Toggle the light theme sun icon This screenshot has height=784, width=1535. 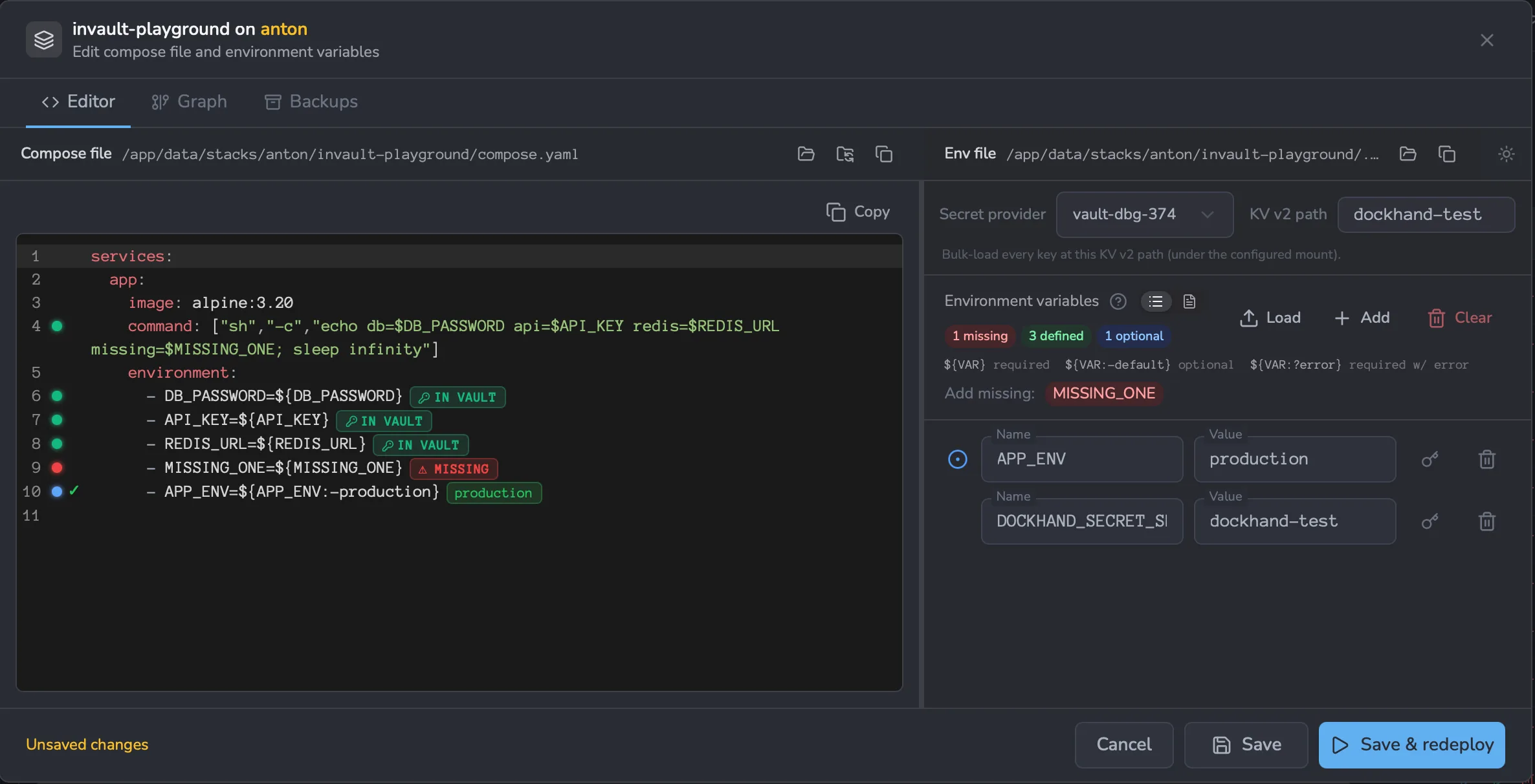coord(1506,154)
